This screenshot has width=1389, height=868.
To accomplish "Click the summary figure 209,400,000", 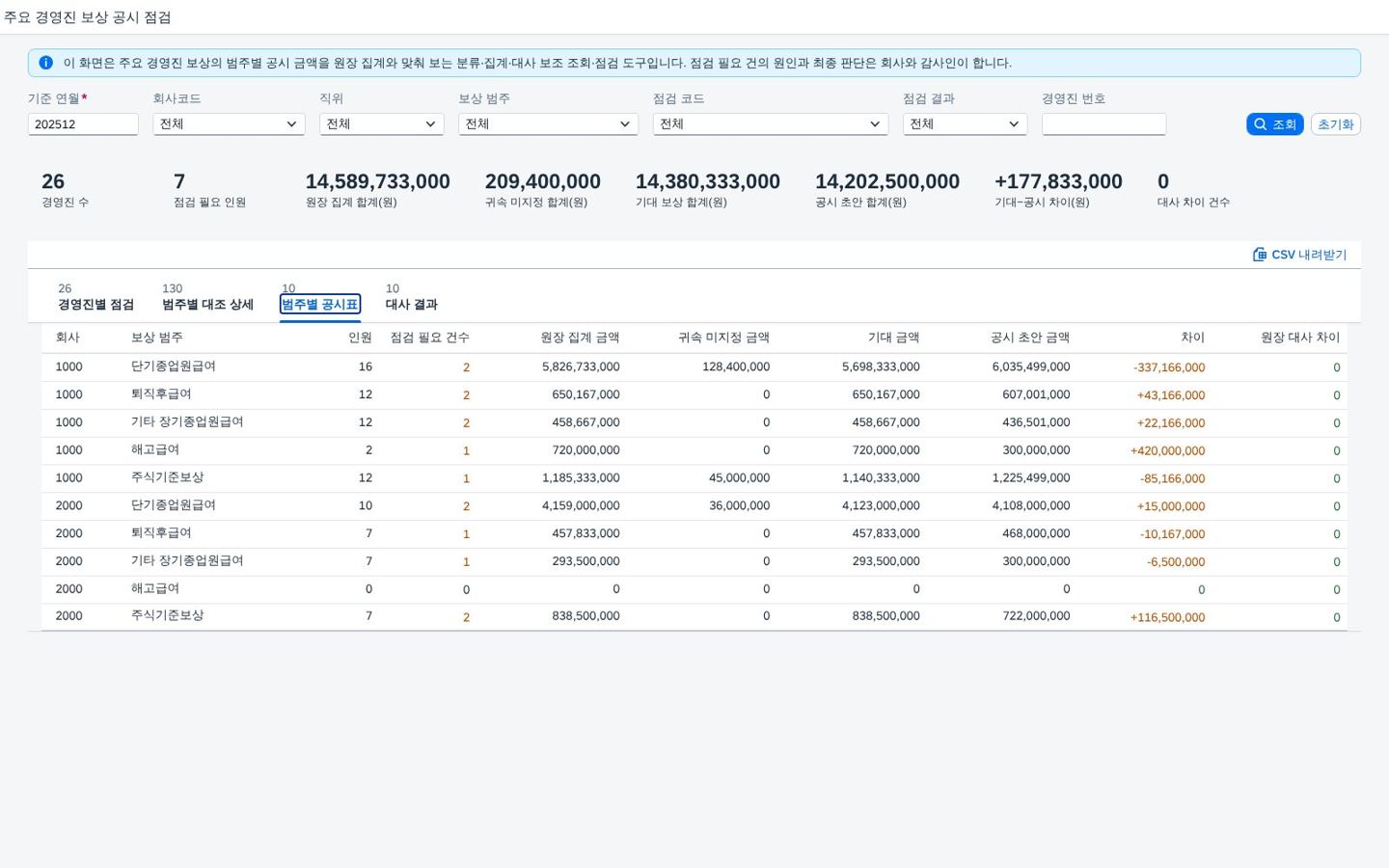I will (542, 181).
